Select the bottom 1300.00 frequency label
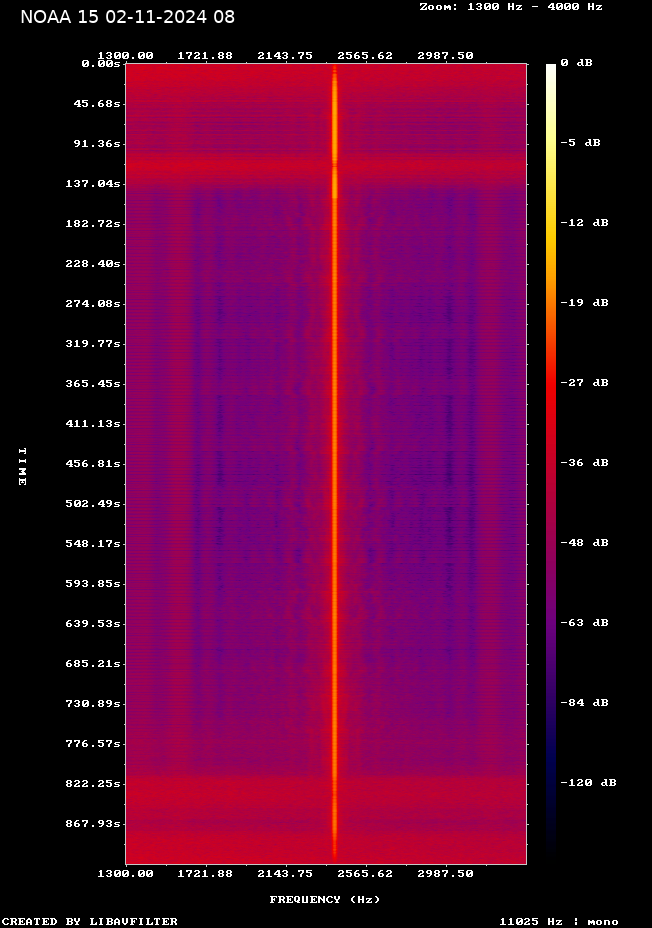This screenshot has width=652, height=928. point(125,873)
